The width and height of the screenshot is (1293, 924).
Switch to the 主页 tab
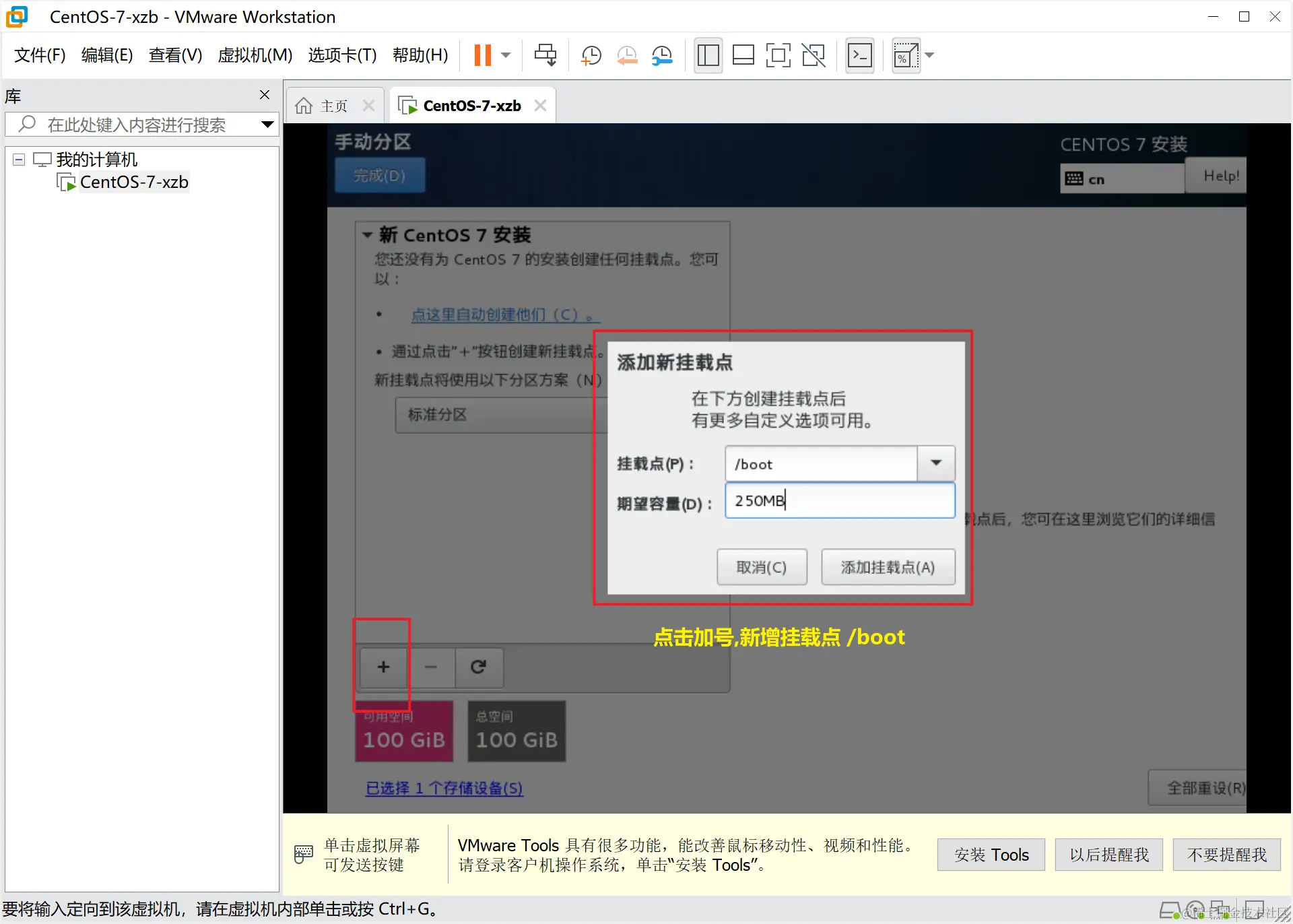334,106
